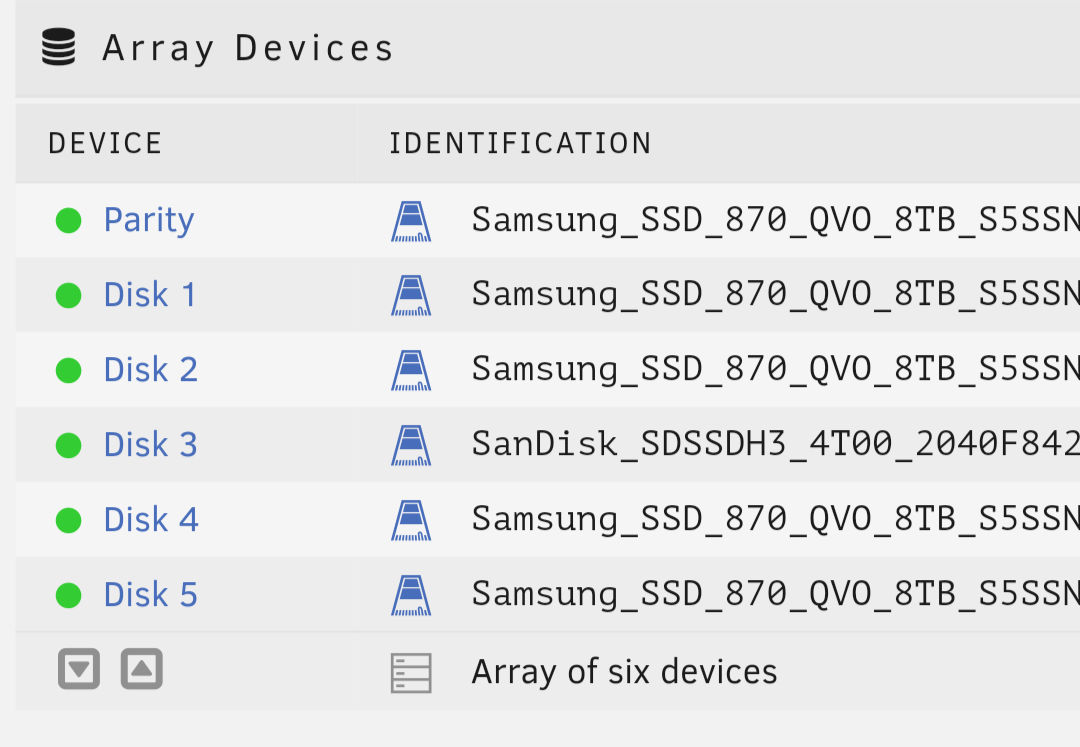Click the Array Devices database icon
The height and width of the screenshot is (747, 1080).
[x=59, y=48]
